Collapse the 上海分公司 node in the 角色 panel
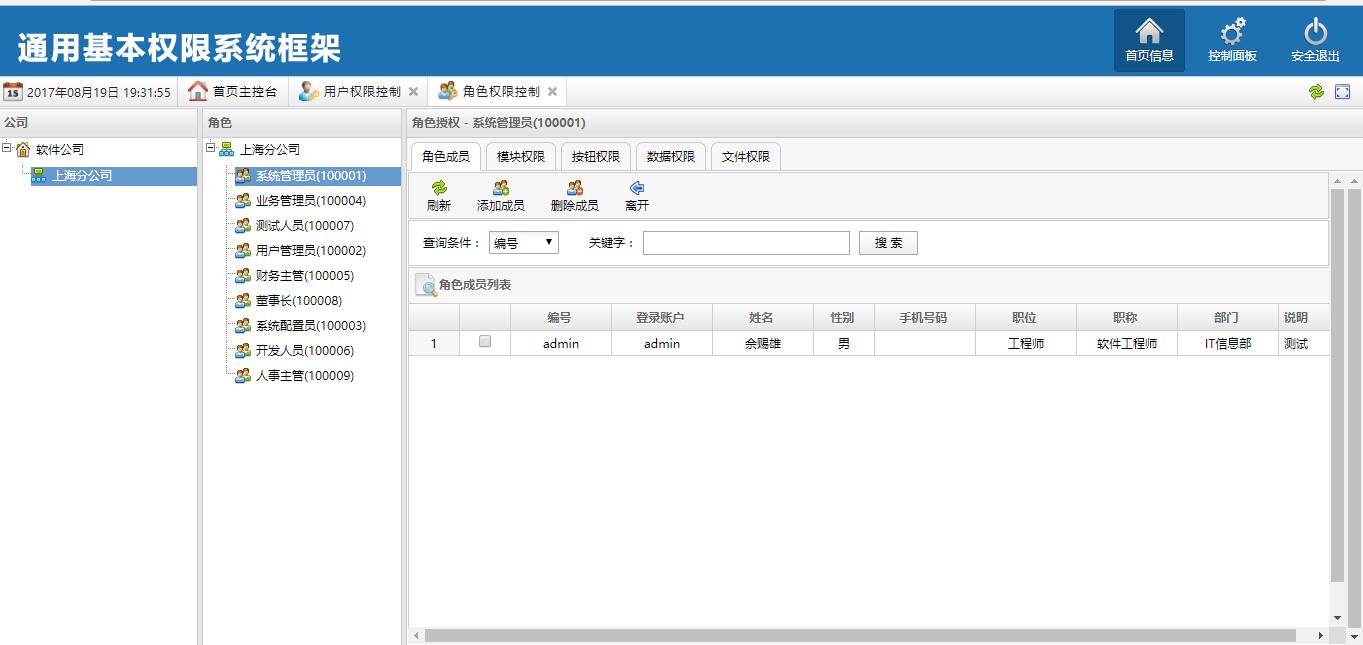1363x645 pixels. pyautogui.click(x=211, y=149)
